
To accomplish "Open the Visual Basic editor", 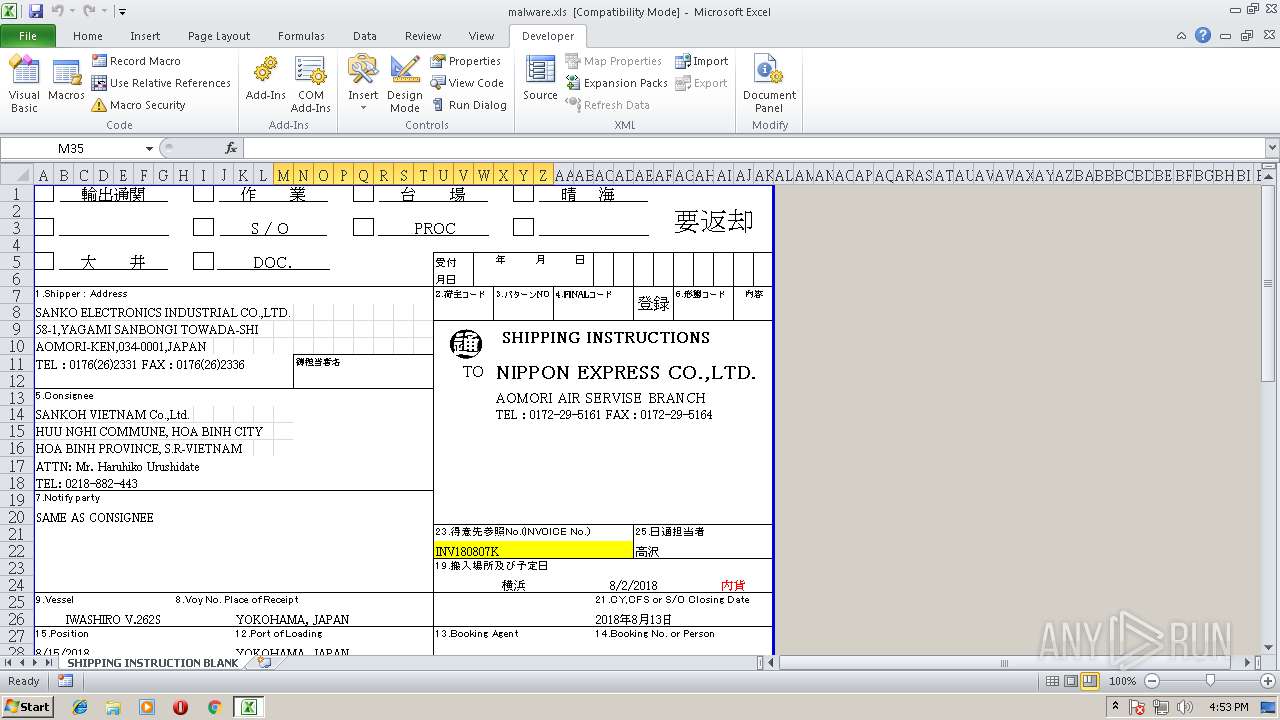I will (x=24, y=84).
